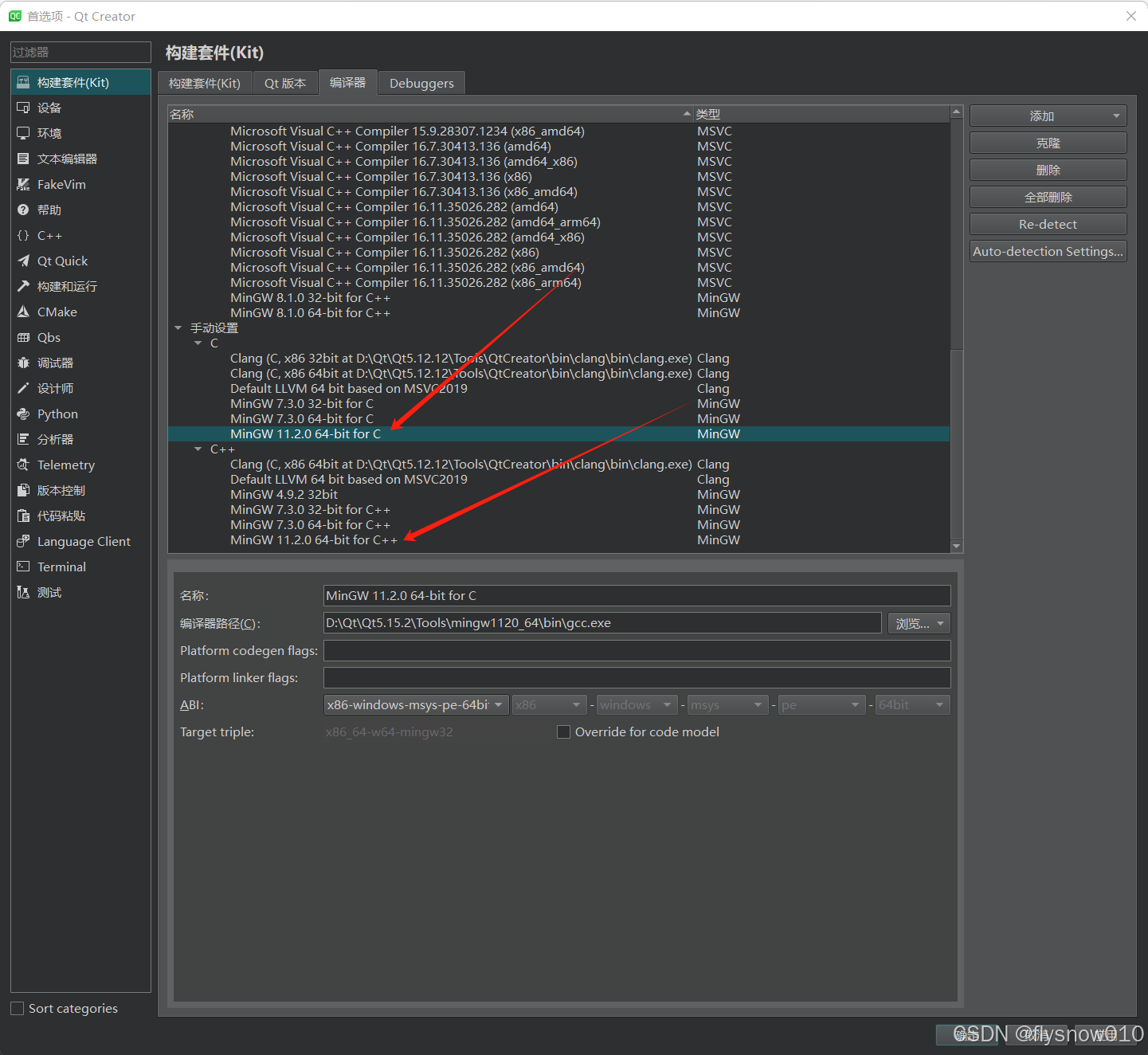Open Auto-detection Settings
The image size is (1148, 1055).
[1048, 251]
